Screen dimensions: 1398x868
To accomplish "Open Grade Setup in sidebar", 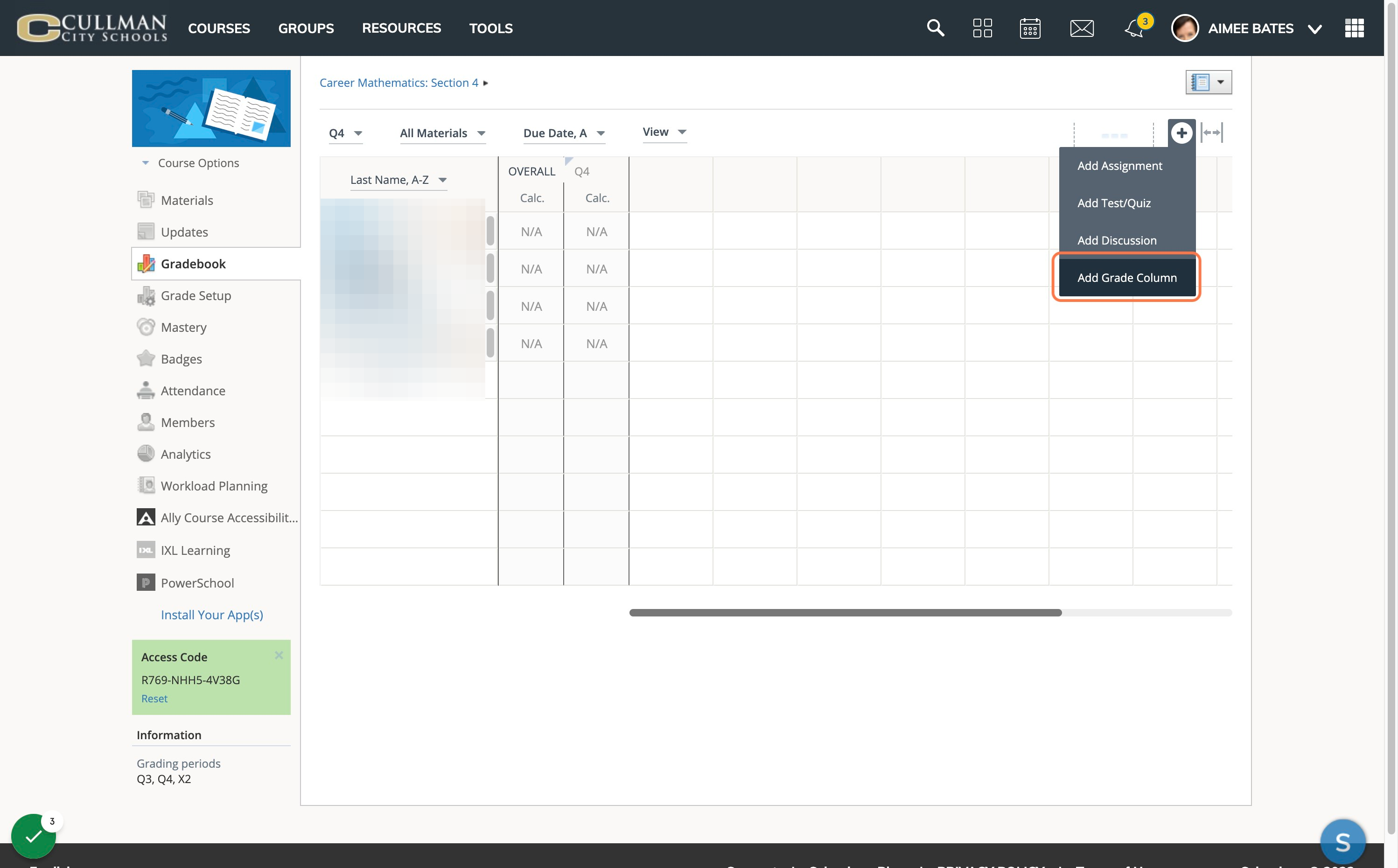I will point(195,296).
